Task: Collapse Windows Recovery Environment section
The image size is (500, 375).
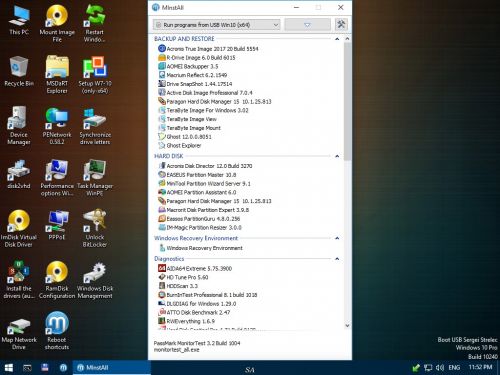Action: coord(337,238)
